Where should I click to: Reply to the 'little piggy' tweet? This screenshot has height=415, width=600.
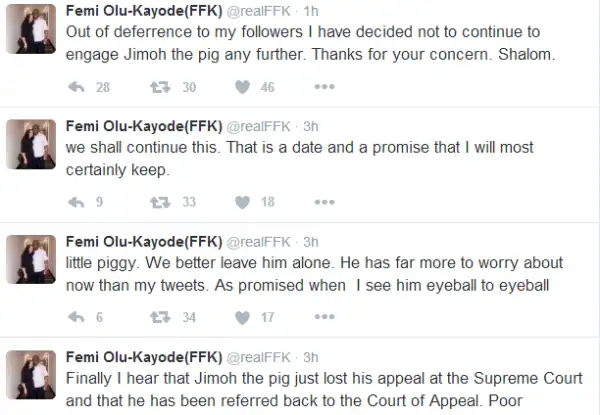(73, 318)
